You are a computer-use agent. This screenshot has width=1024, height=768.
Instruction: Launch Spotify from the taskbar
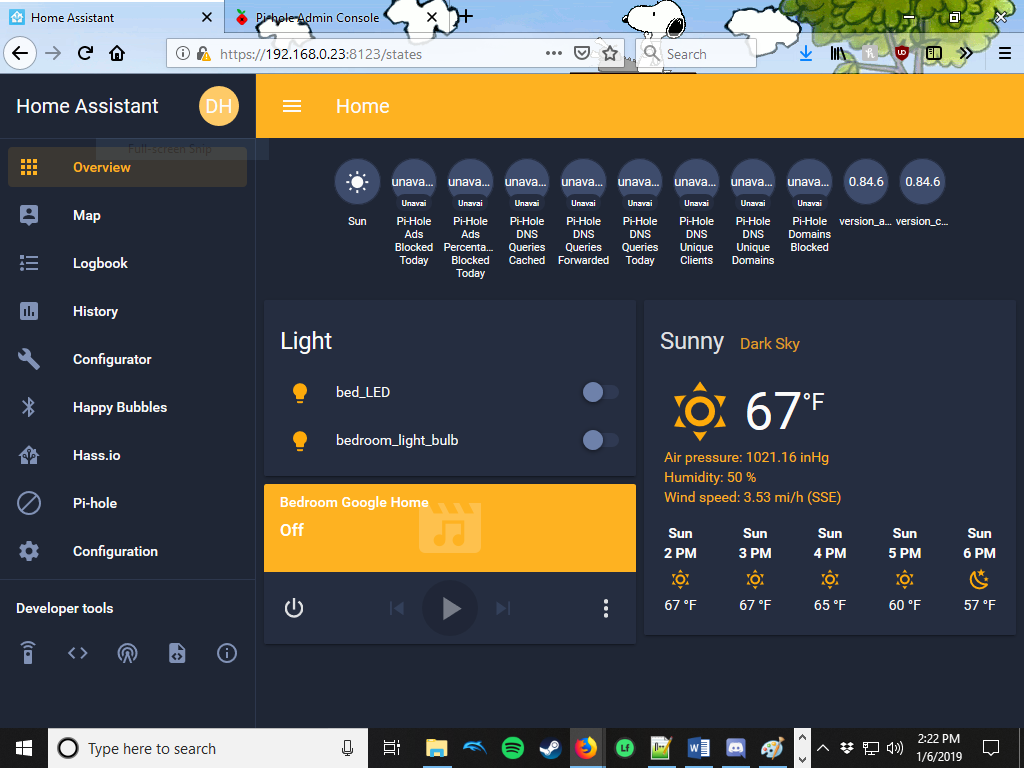point(512,747)
